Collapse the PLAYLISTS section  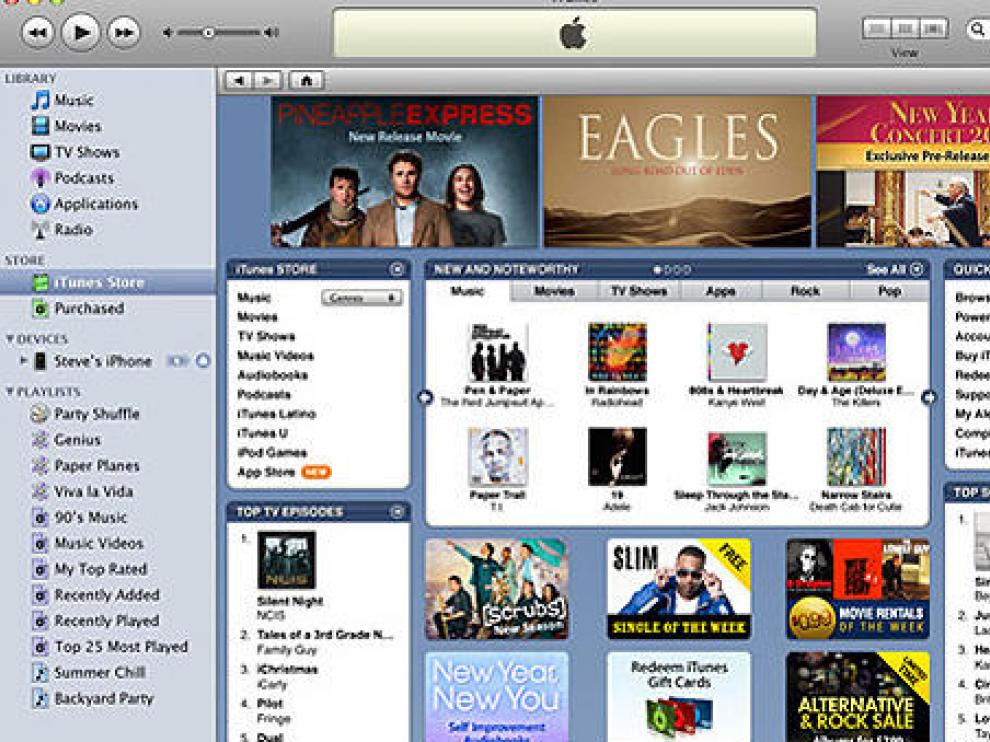[x=9, y=392]
